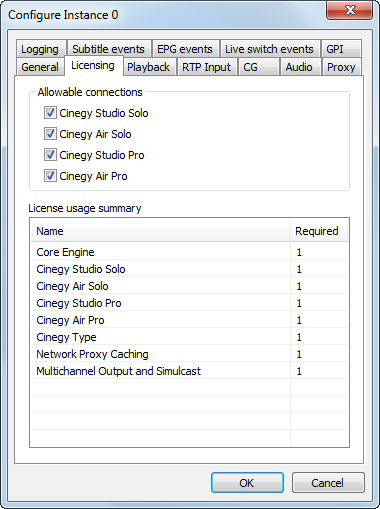Select the Core Engine license row
Screen dimensions: 380x509
click(x=189, y=252)
